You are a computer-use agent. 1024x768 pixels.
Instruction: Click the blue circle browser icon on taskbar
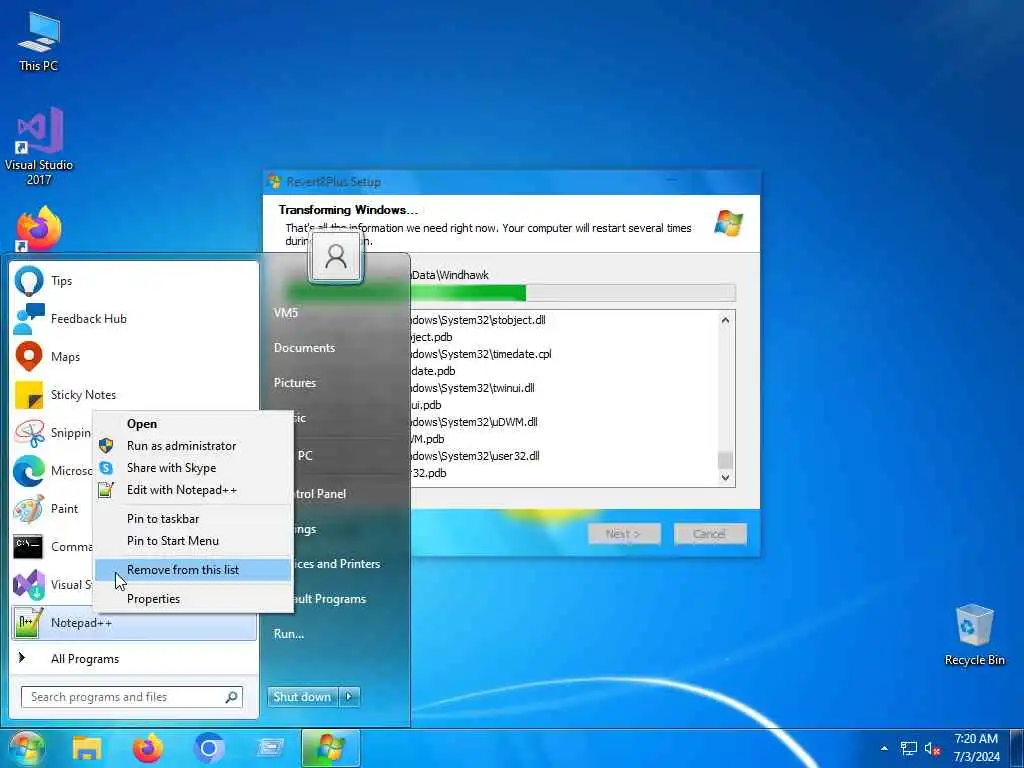[209, 748]
